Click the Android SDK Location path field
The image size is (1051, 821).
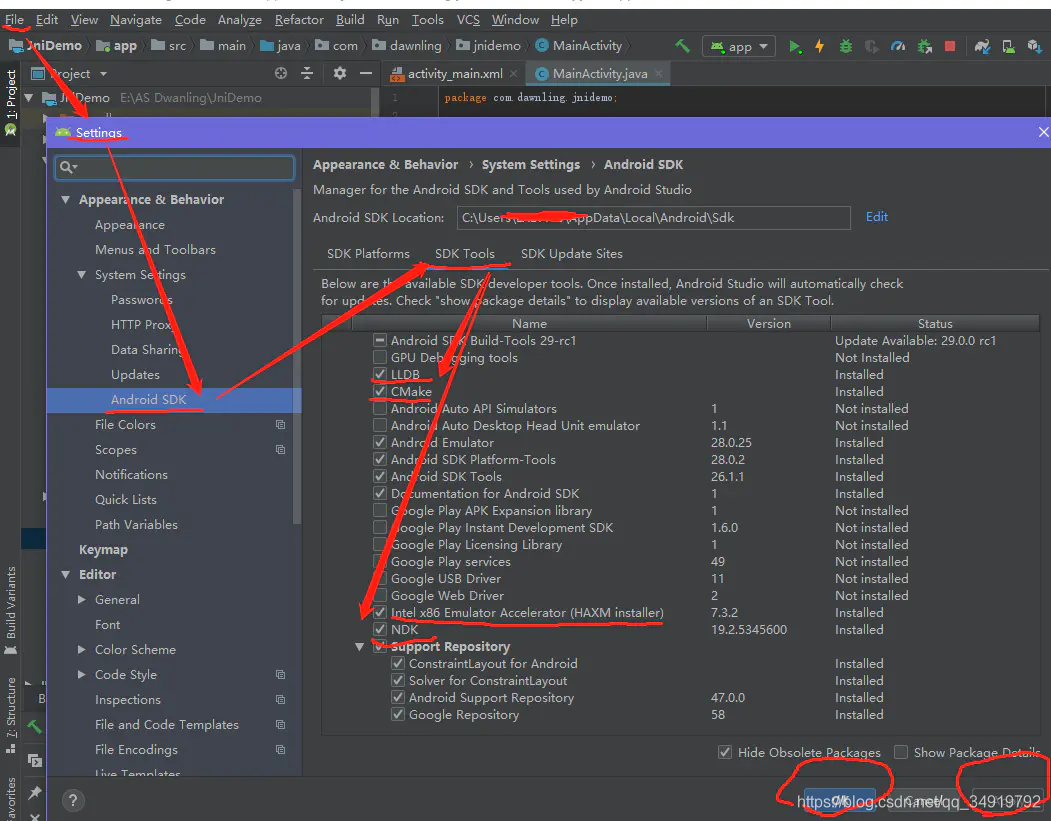tap(654, 217)
